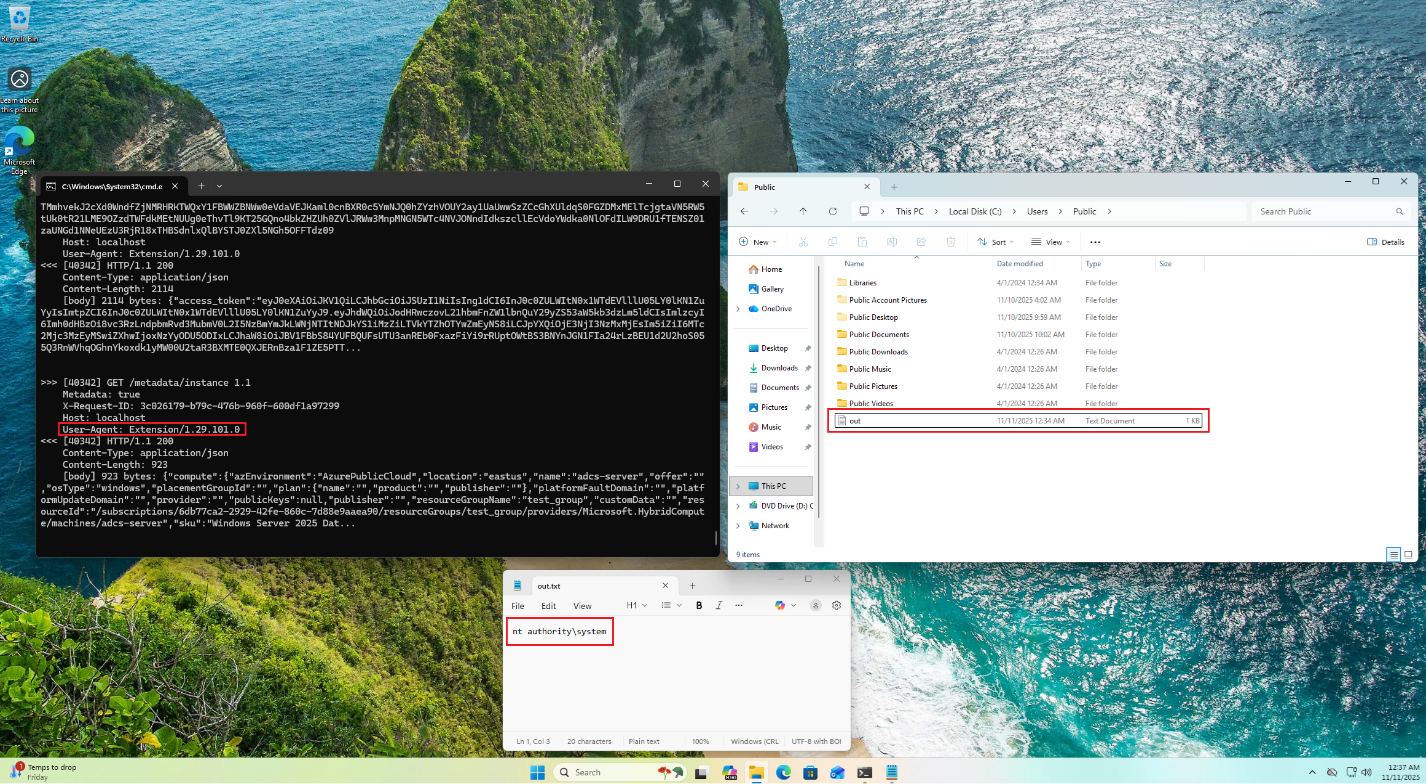Select the Public Documents folder

click(878, 334)
